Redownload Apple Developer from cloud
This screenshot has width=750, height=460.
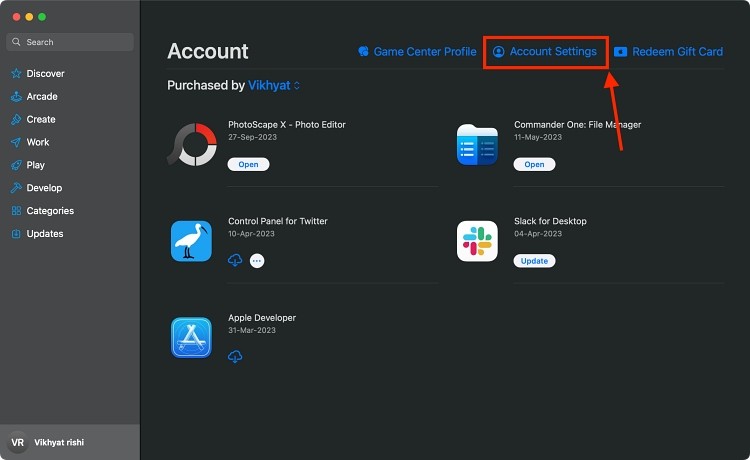click(x=235, y=357)
